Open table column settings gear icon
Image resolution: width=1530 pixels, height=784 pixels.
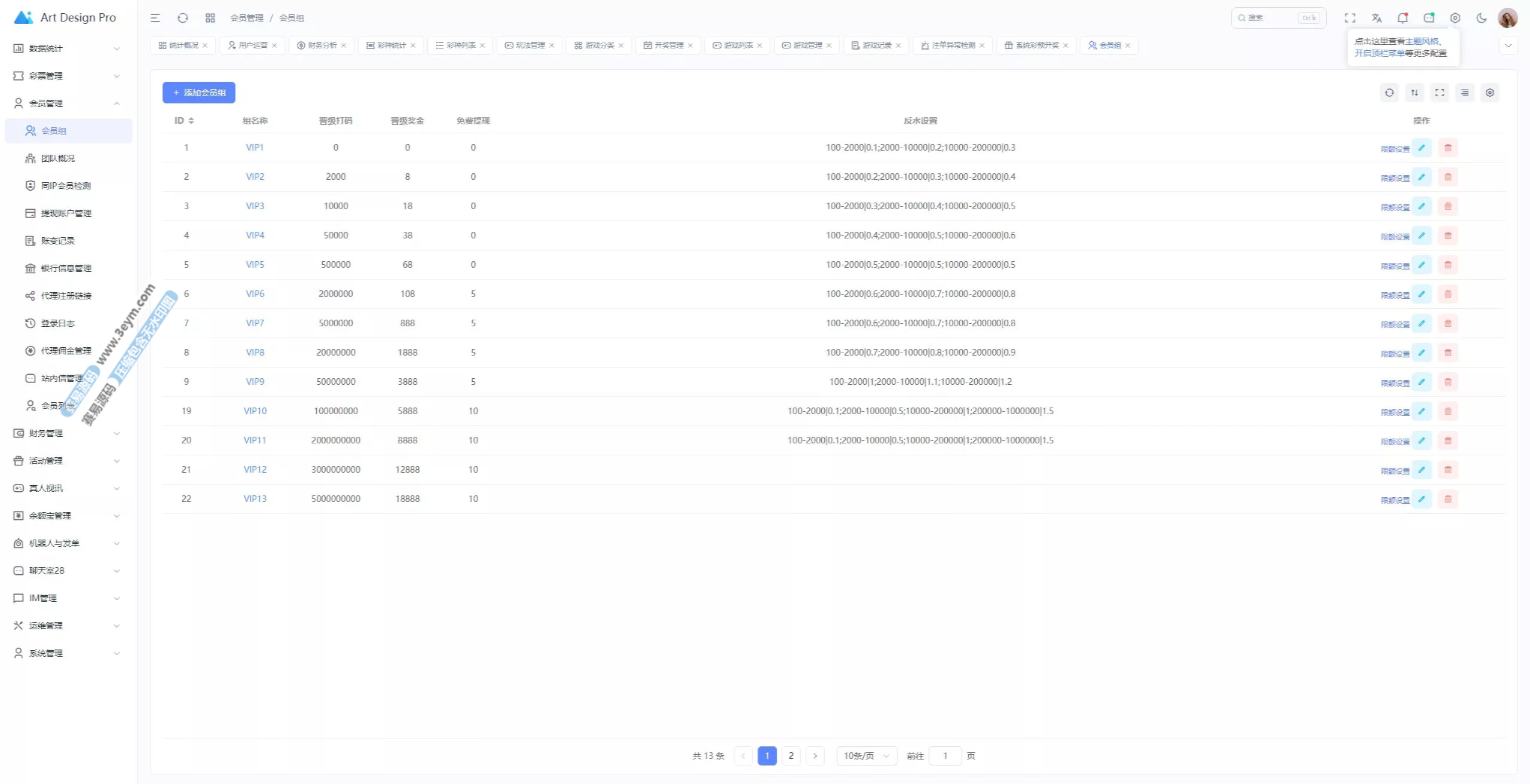point(1489,93)
